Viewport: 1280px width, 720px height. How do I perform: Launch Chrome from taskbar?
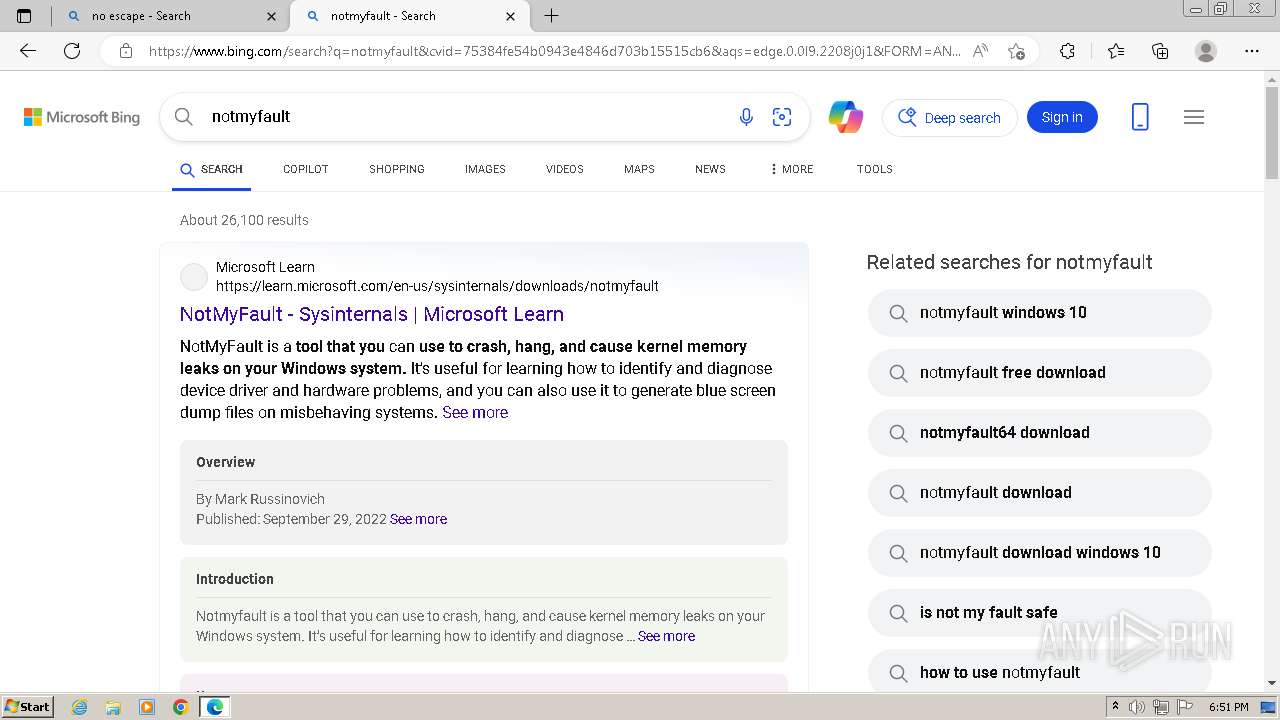click(180, 707)
